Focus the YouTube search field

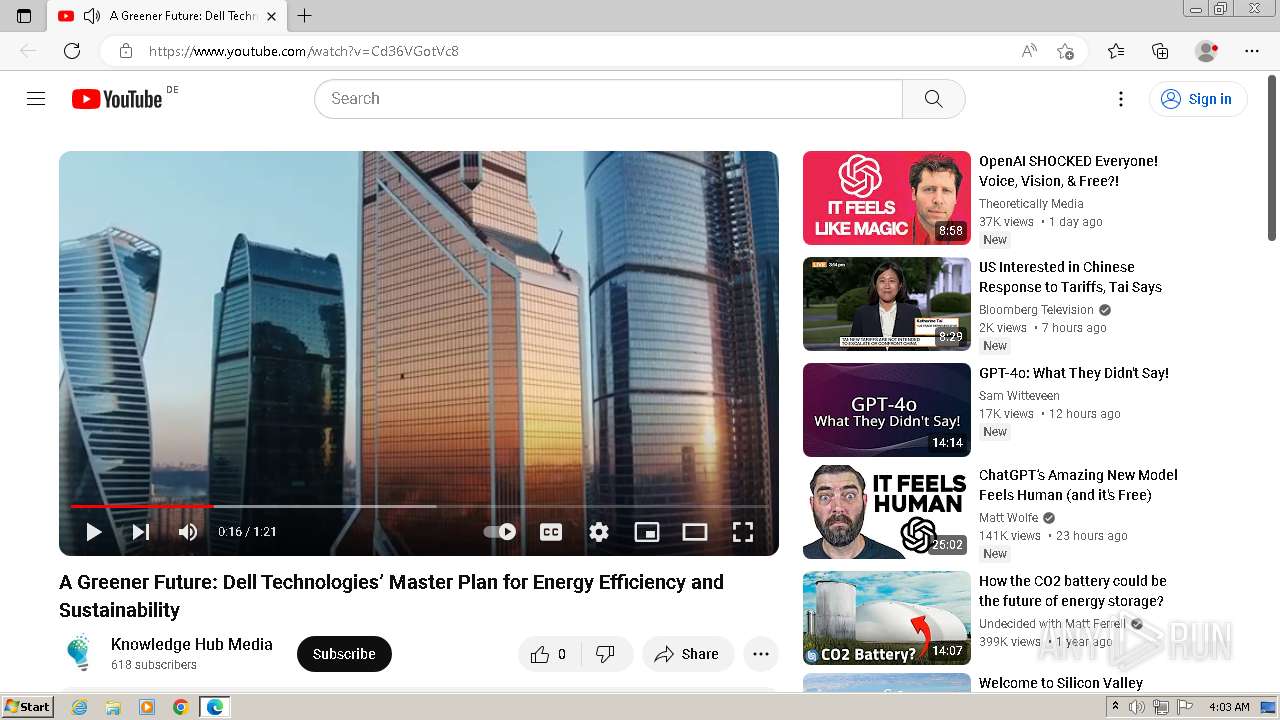click(608, 99)
